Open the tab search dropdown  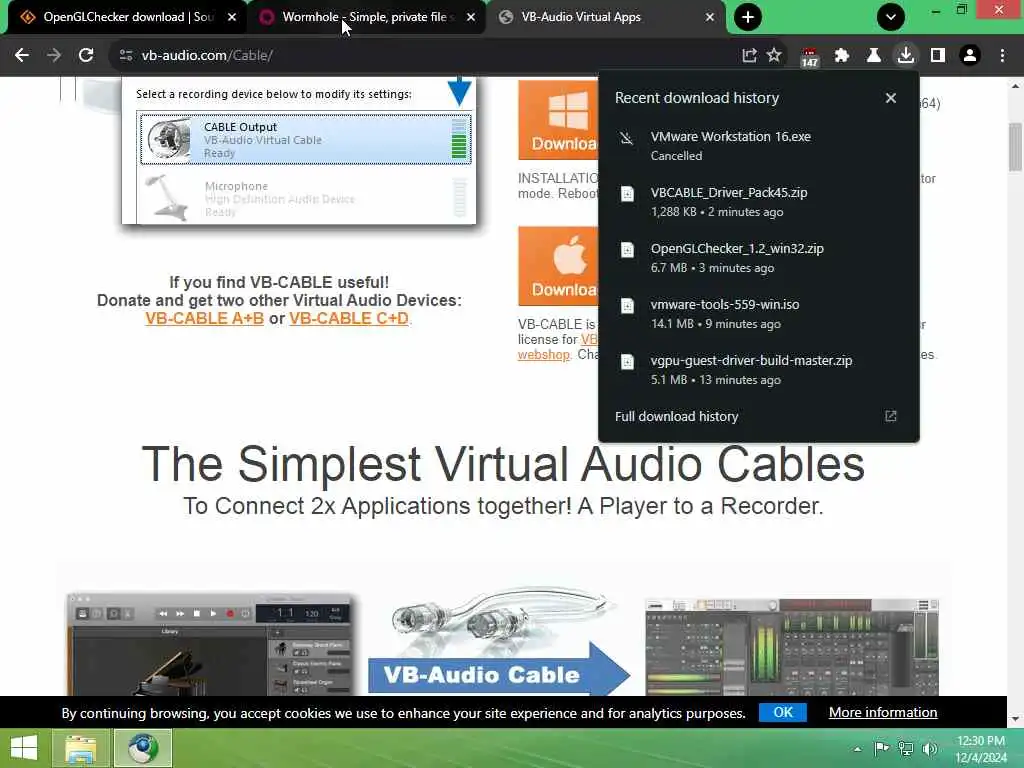tap(891, 17)
